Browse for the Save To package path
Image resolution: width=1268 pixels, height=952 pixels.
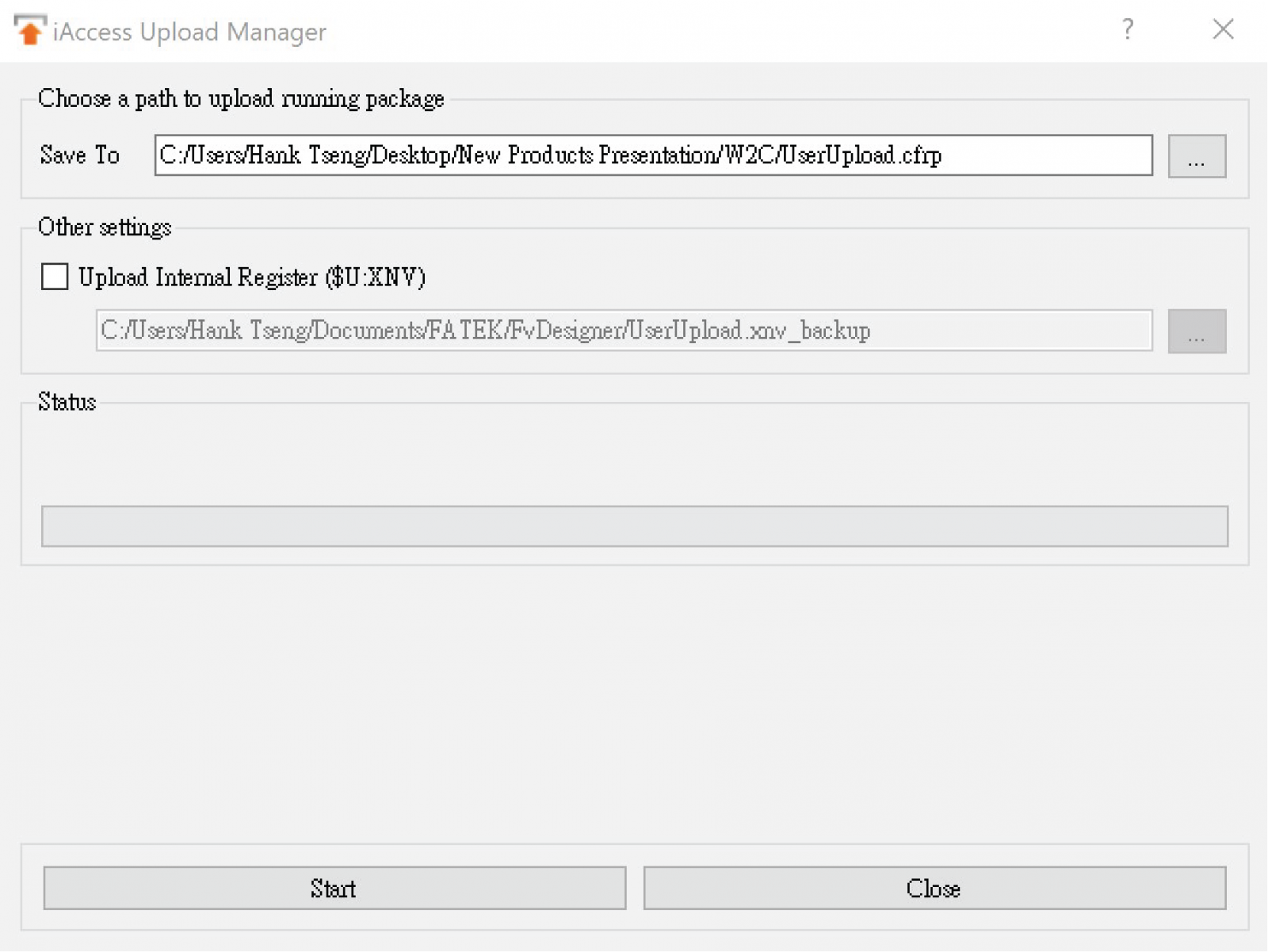1197,156
